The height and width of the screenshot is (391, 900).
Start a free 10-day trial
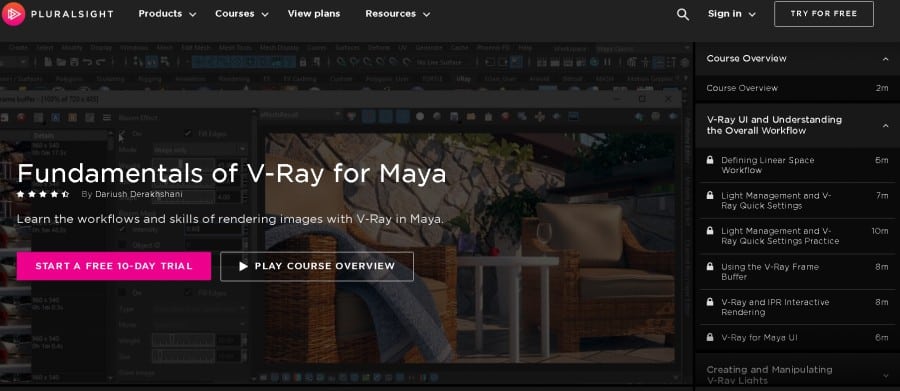point(114,266)
